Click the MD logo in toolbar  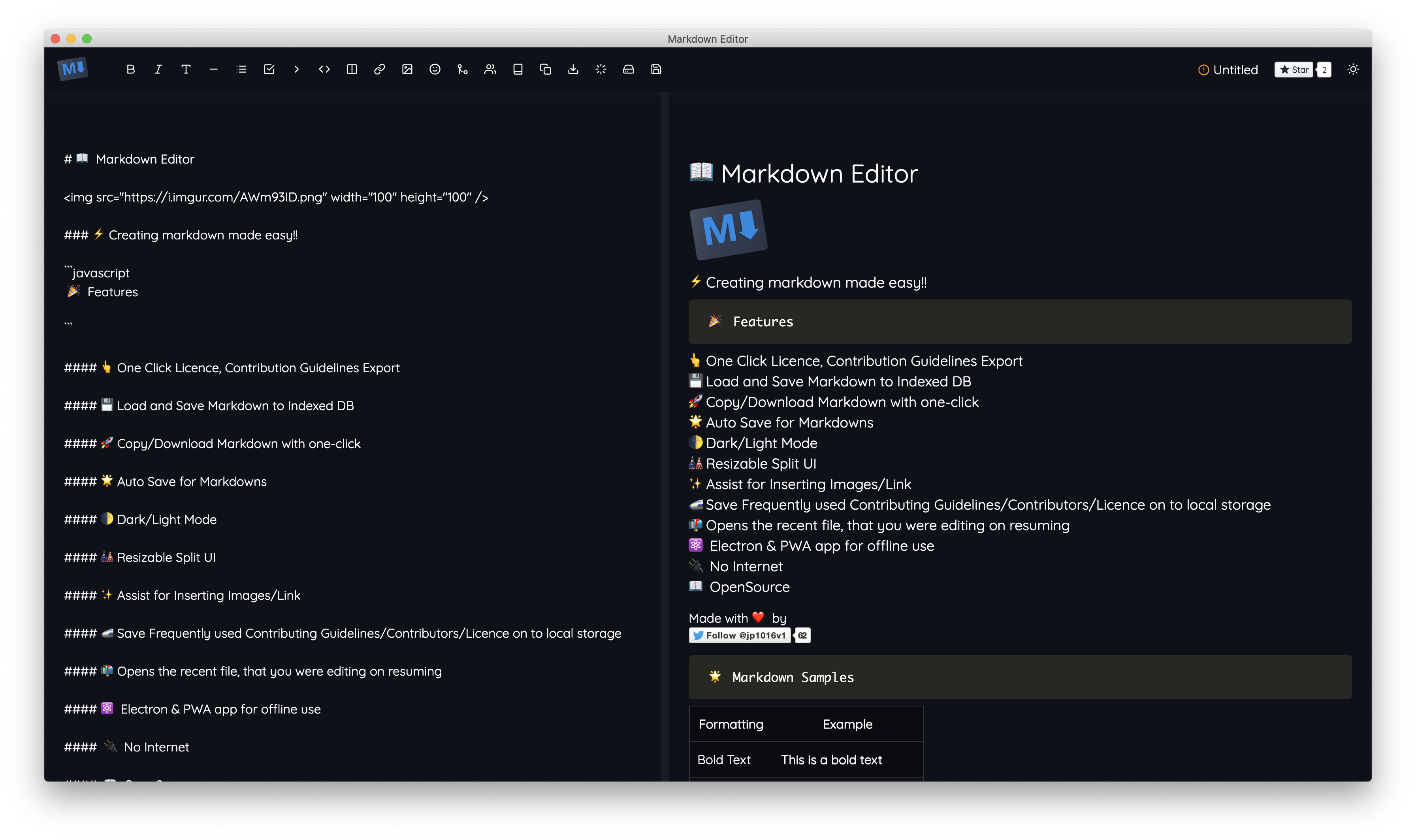(x=73, y=68)
